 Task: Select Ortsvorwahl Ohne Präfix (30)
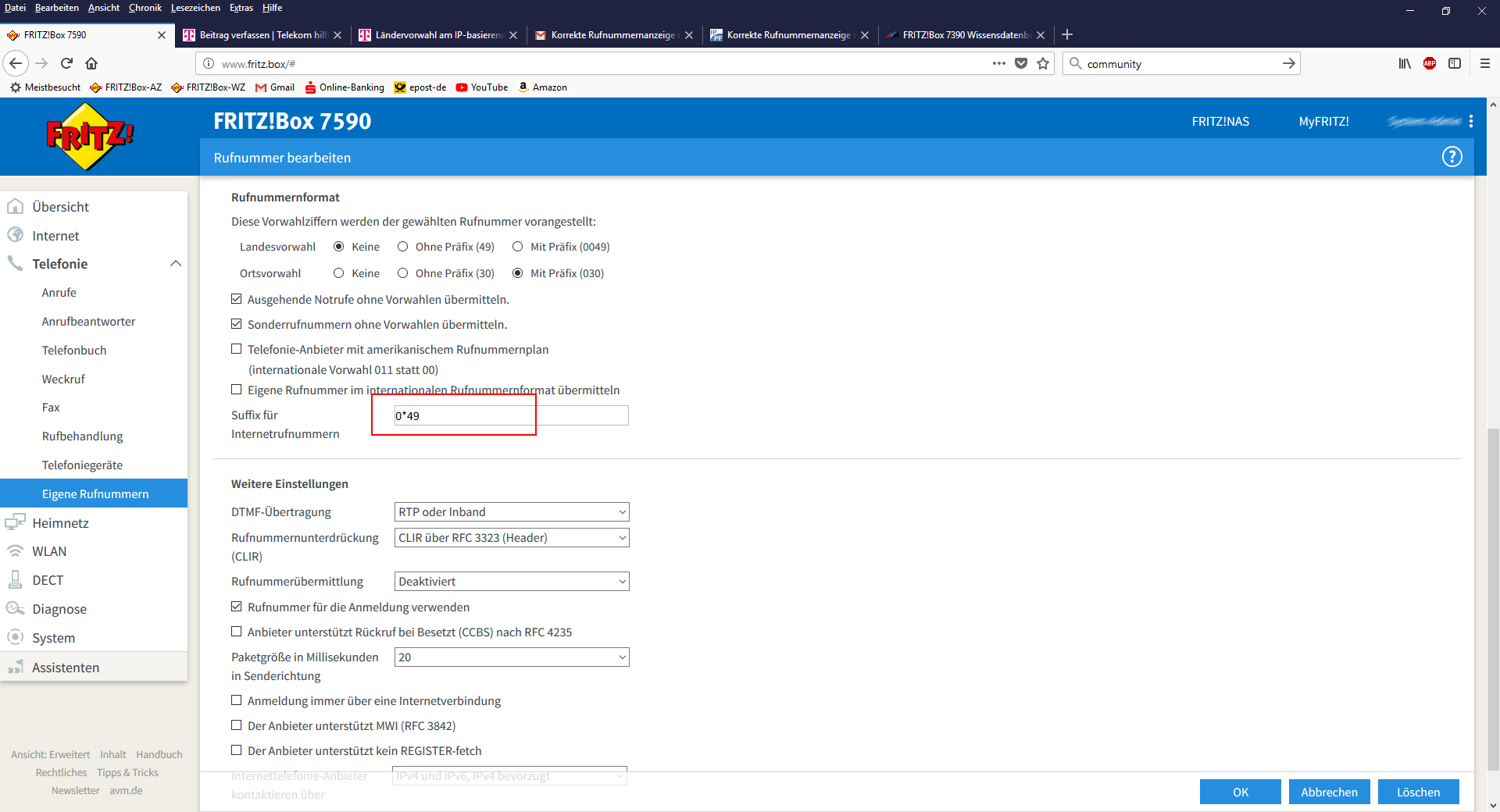pyautogui.click(x=403, y=273)
